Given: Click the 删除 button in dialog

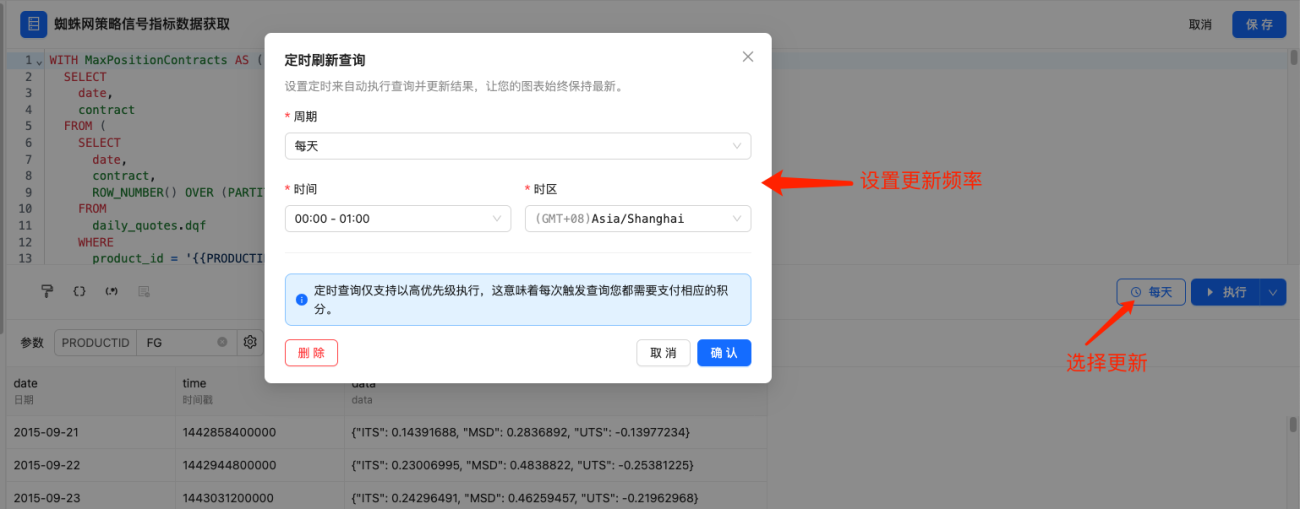Looking at the screenshot, I should pos(311,353).
